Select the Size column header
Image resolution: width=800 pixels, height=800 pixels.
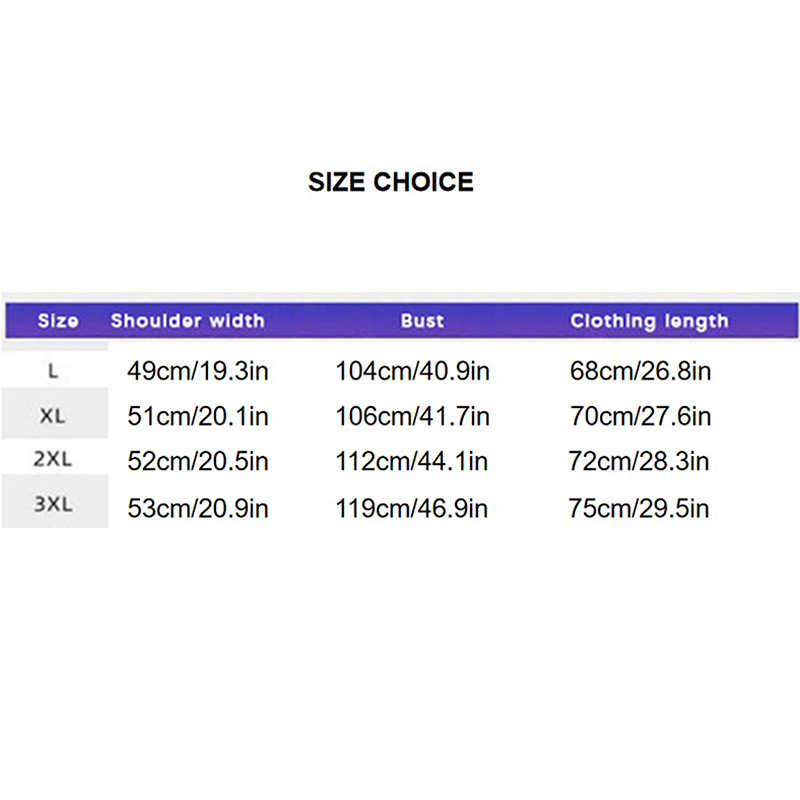coord(57,321)
